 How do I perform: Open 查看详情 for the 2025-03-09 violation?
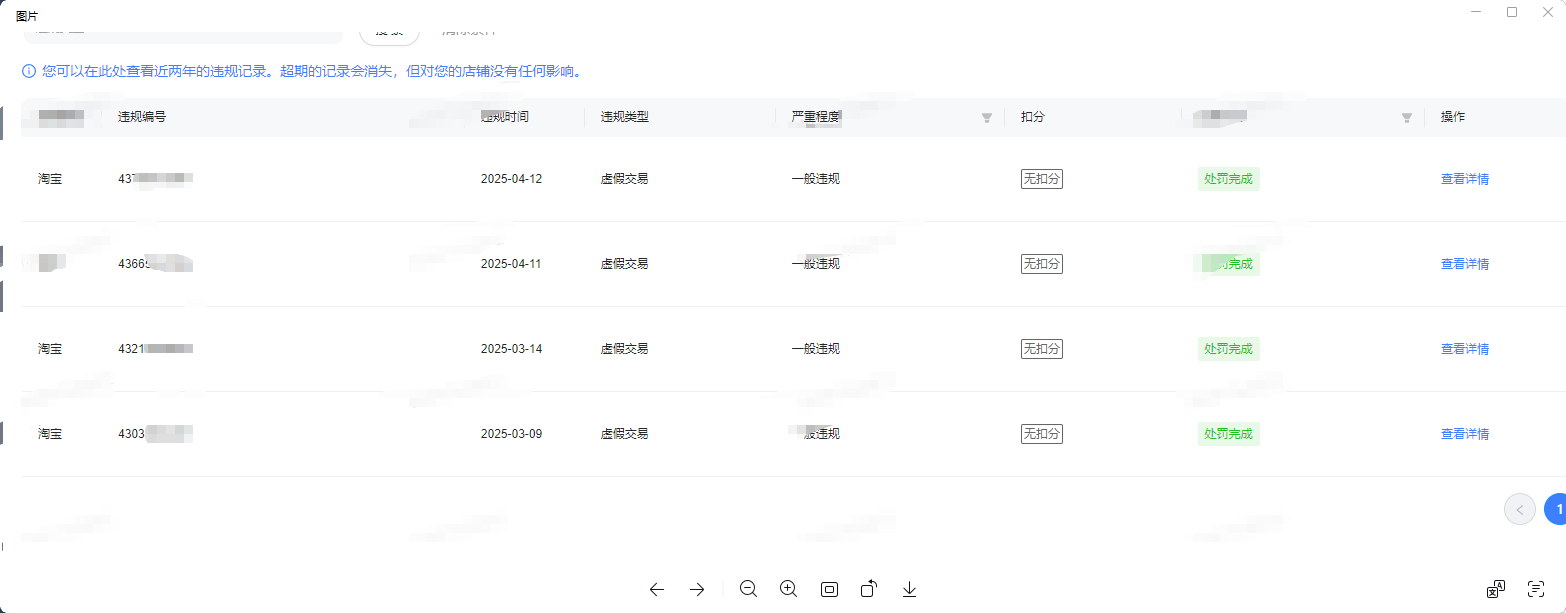click(1464, 434)
